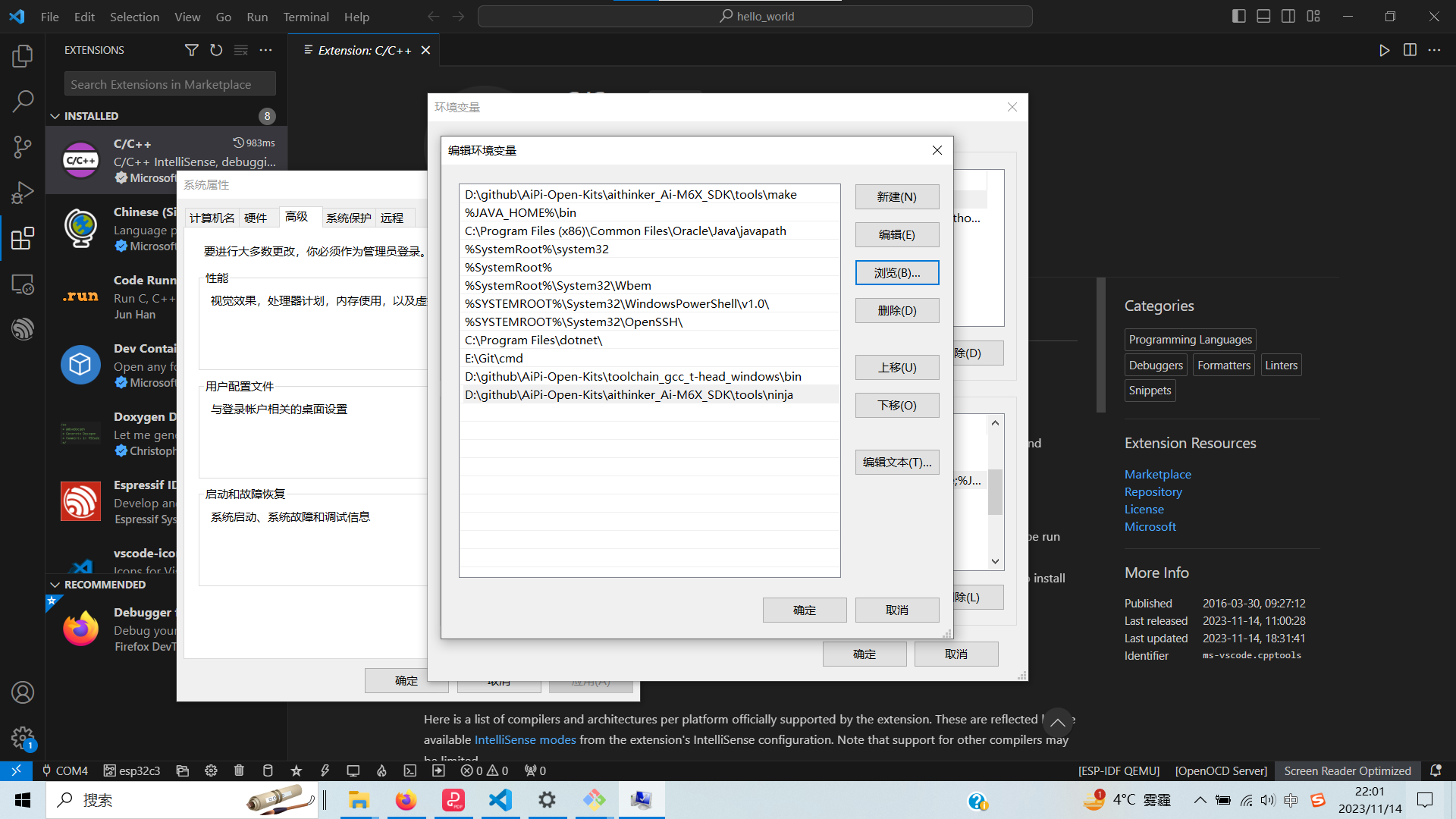Click the trash full clean status bar icon

(x=239, y=770)
